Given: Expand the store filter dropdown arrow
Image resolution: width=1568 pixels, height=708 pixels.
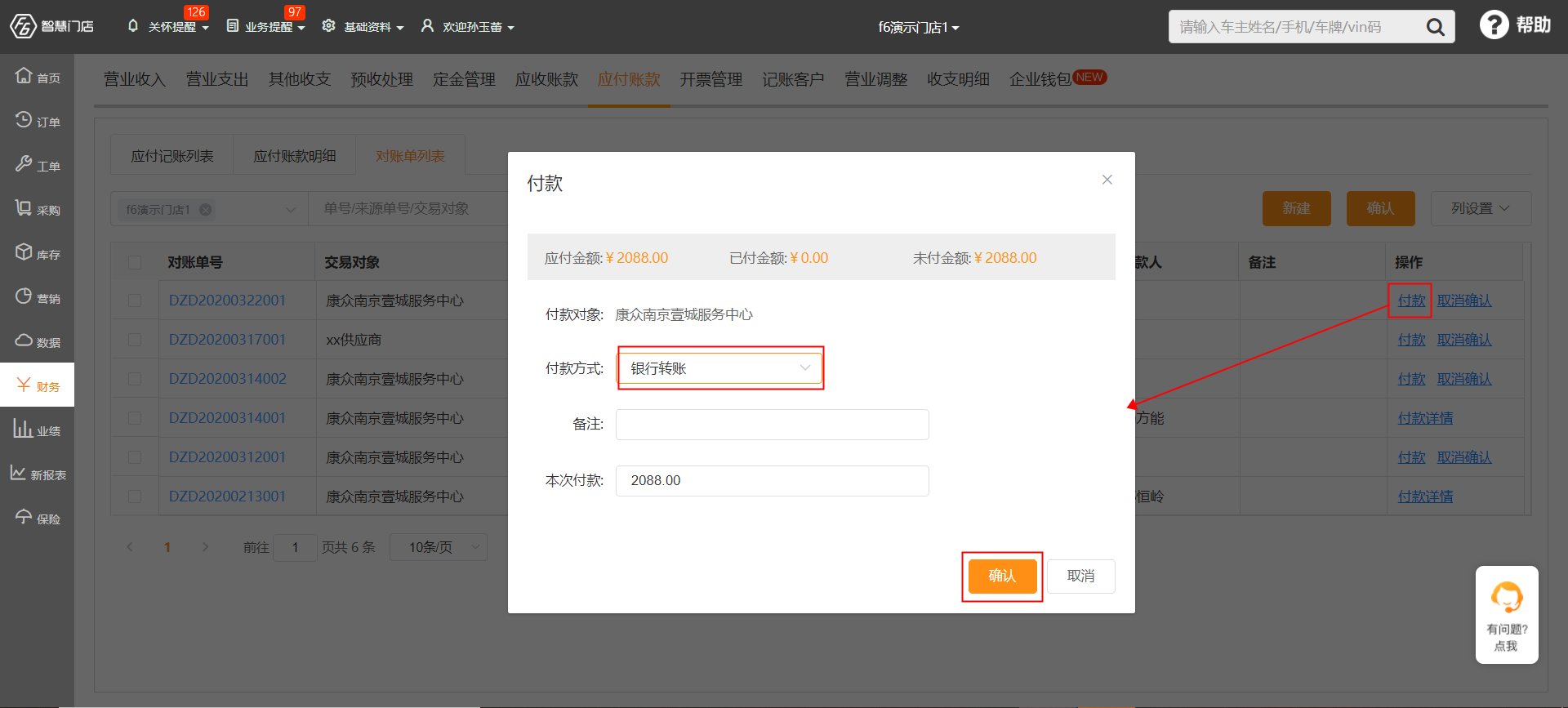Looking at the screenshot, I should [290, 210].
